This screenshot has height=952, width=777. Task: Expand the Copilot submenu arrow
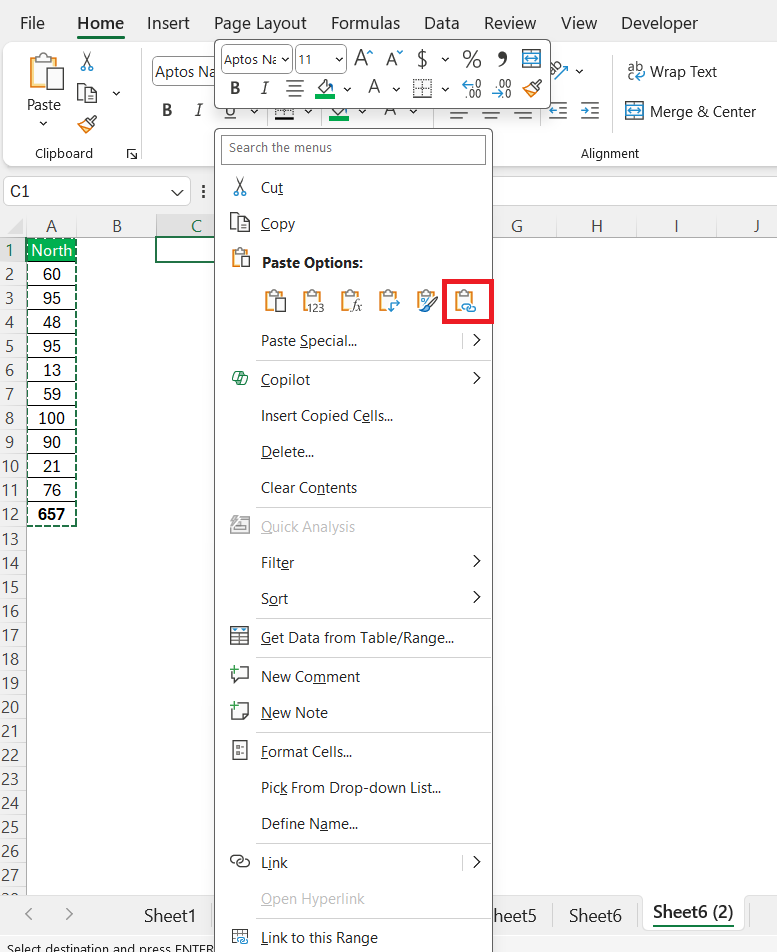click(x=477, y=379)
